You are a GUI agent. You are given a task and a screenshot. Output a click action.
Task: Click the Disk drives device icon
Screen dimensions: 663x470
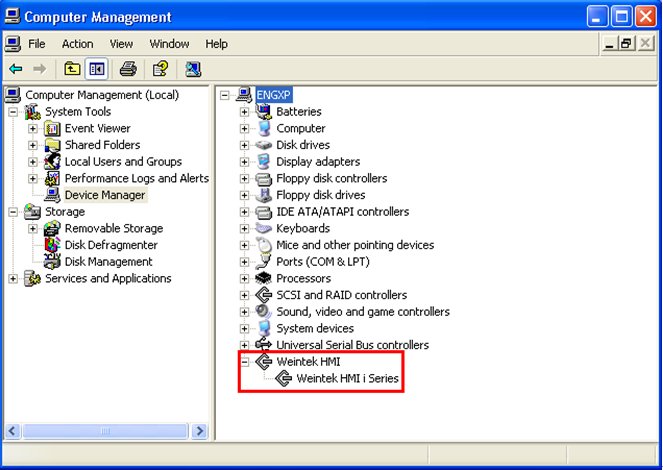click(263, 145)
